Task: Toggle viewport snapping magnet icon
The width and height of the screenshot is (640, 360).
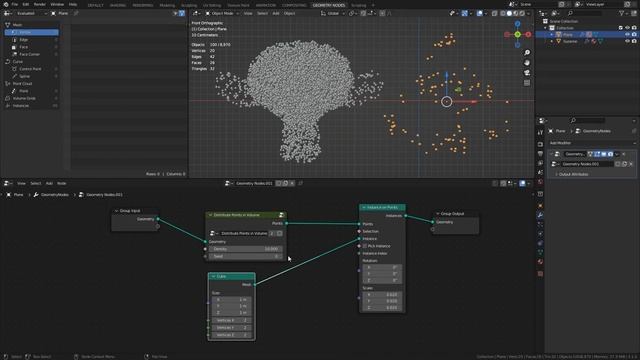Action: (363, 13)
